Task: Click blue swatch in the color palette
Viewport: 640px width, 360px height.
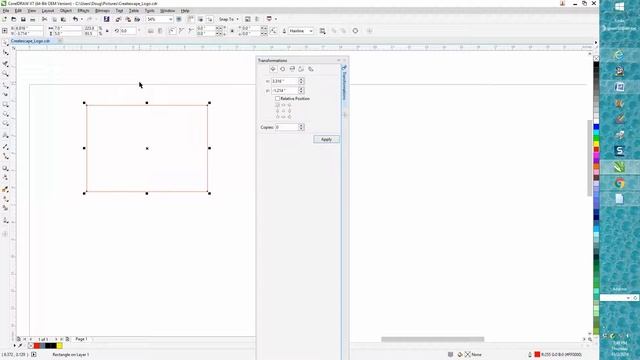Action: coord(596,128)
